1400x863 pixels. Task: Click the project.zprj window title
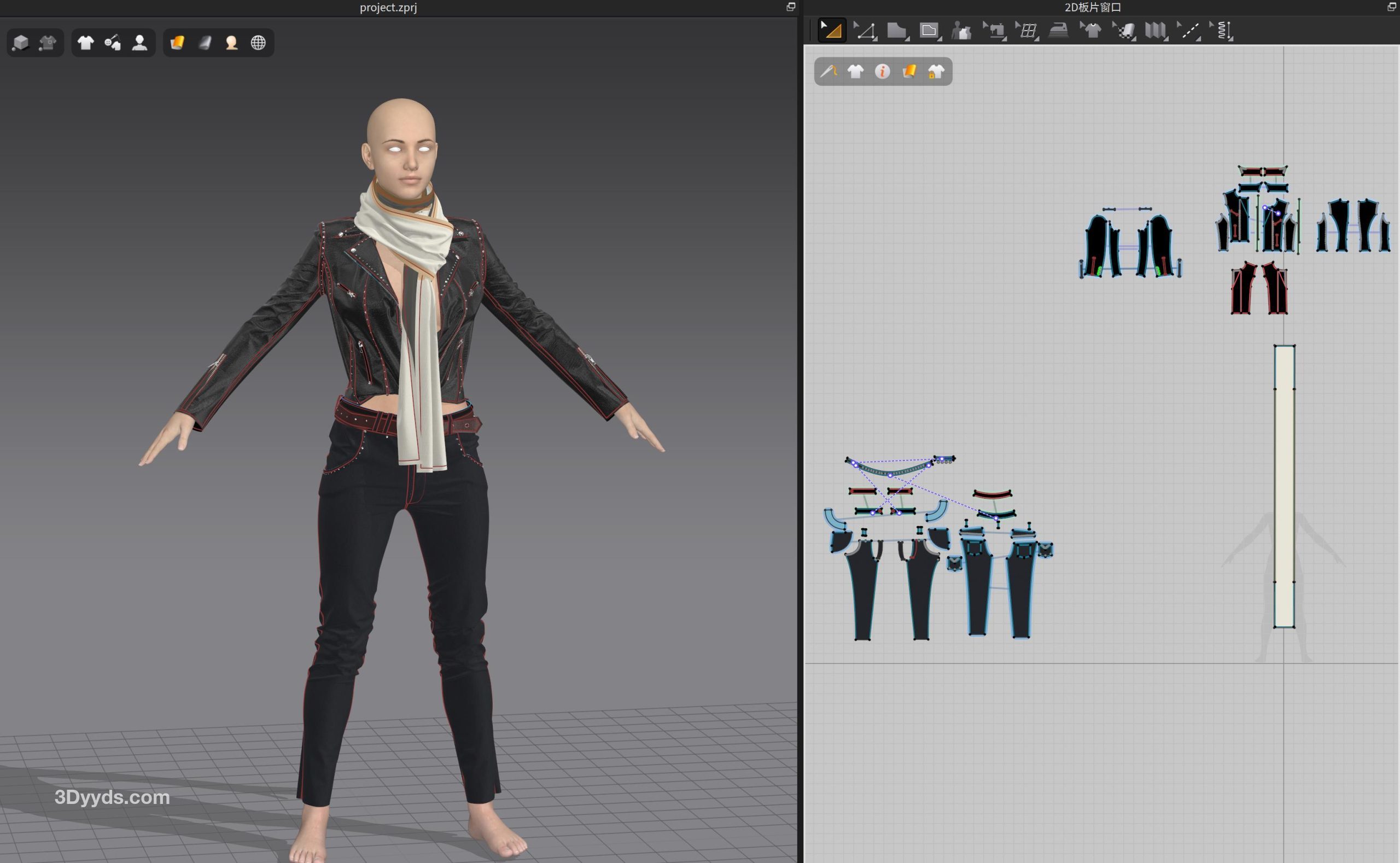[388, 8]
